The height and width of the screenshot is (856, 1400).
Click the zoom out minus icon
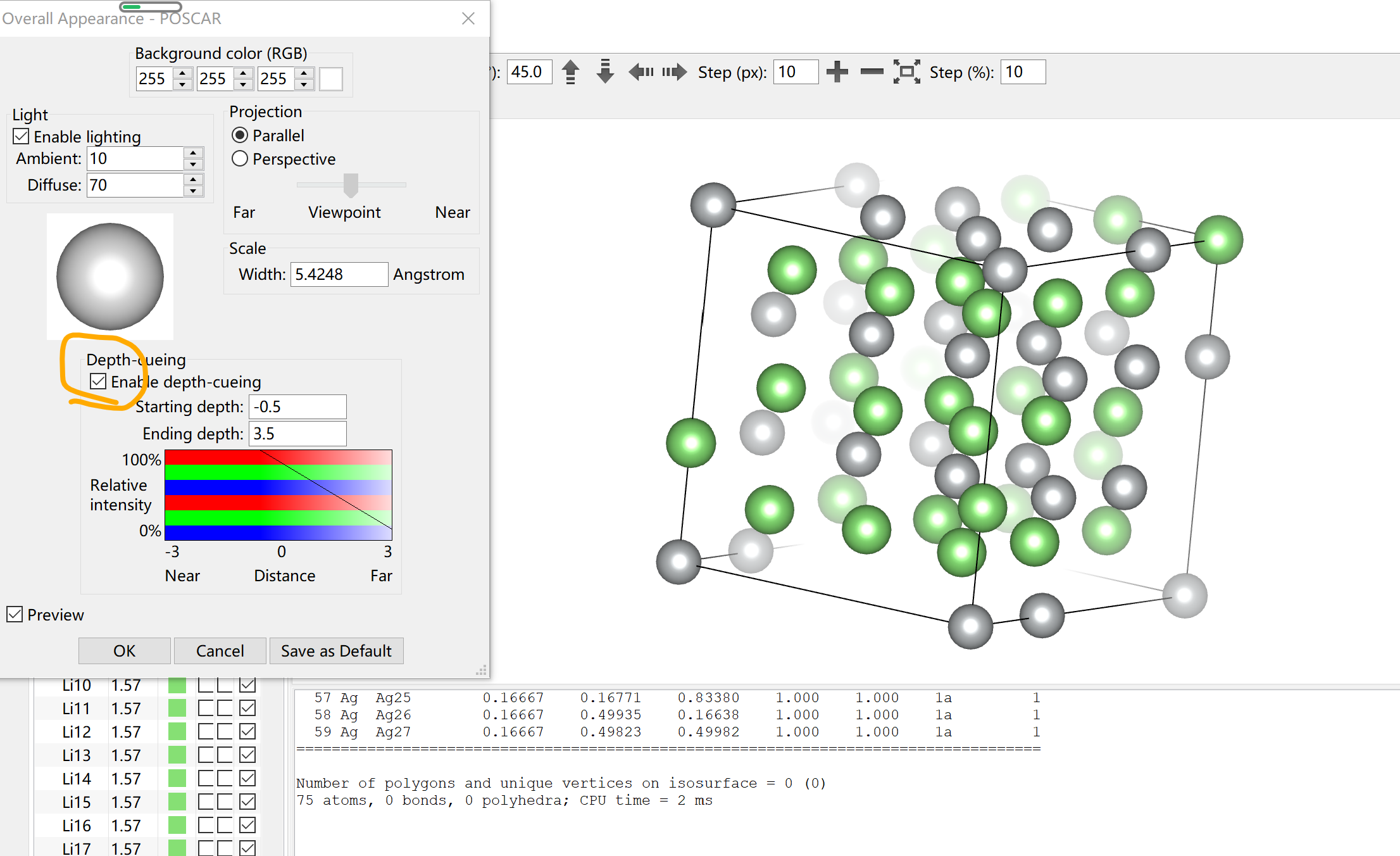(872, 72)
